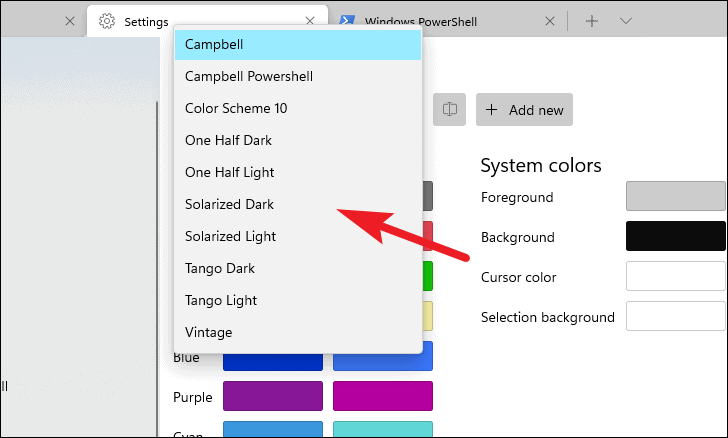The image size is (728, 438).
Task: Choose Campbell Powershell from the list
Action: [298, 77]
